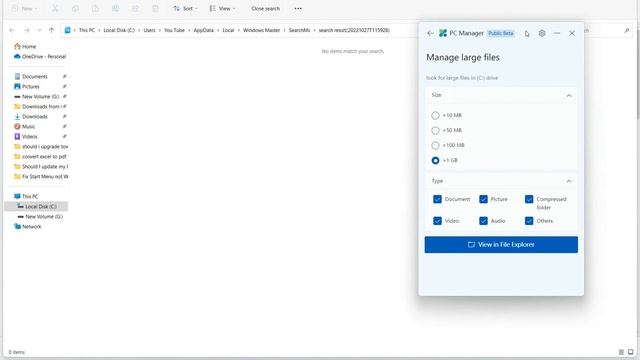Go back in File Explorer navigation

pos(12,30)
